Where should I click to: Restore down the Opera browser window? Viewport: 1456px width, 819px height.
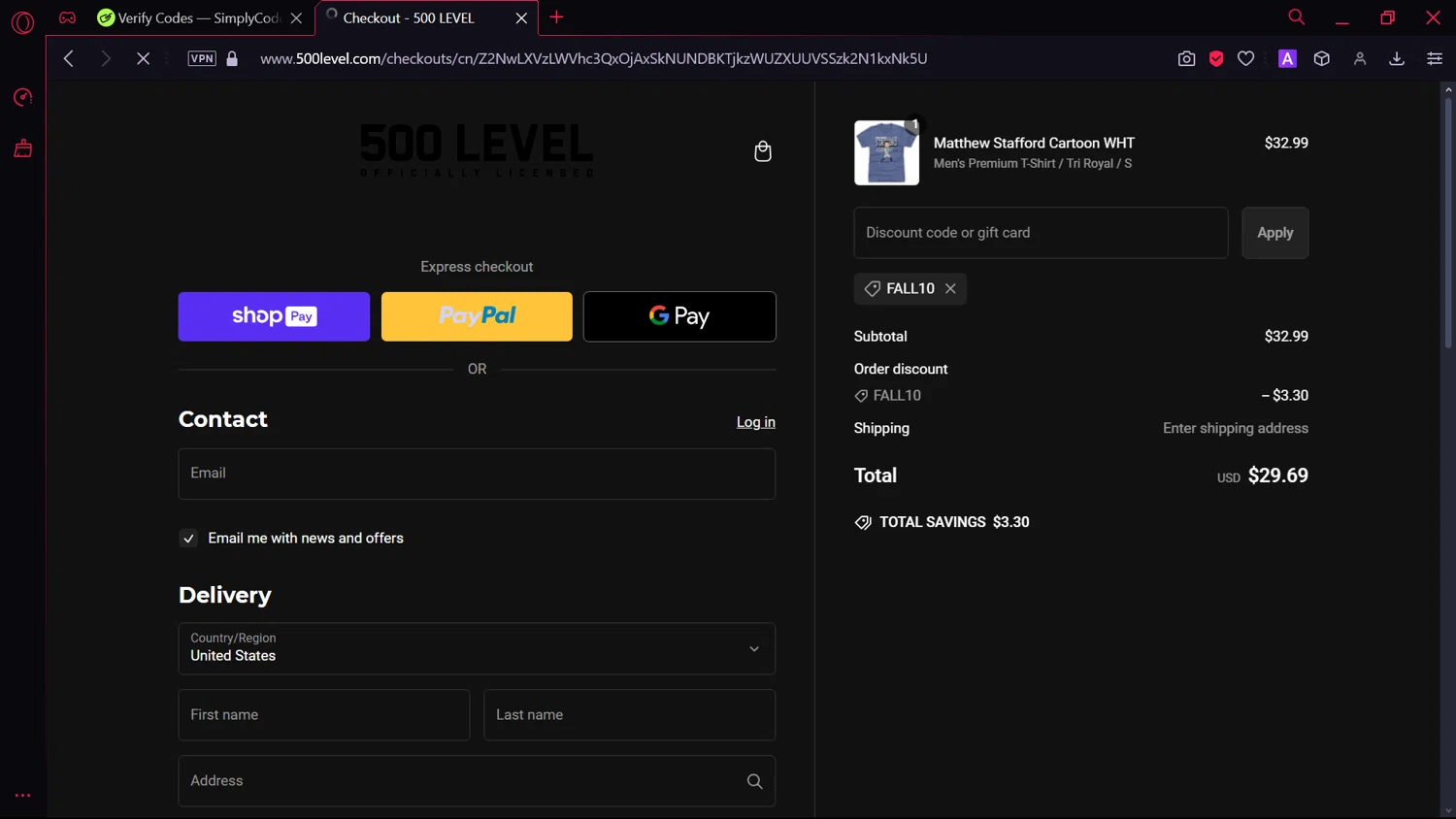click(x=1387, y=17)
